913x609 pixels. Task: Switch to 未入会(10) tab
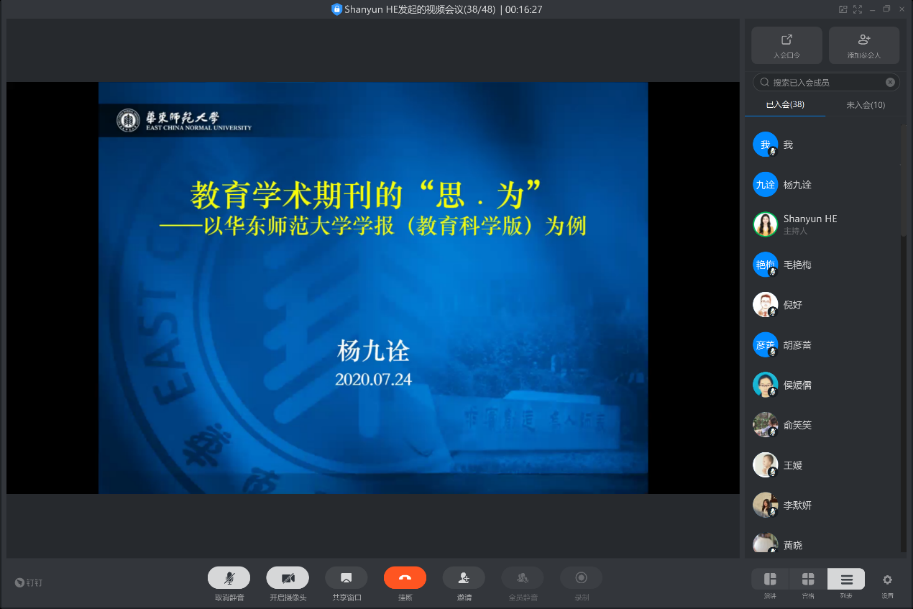point(865,105)
